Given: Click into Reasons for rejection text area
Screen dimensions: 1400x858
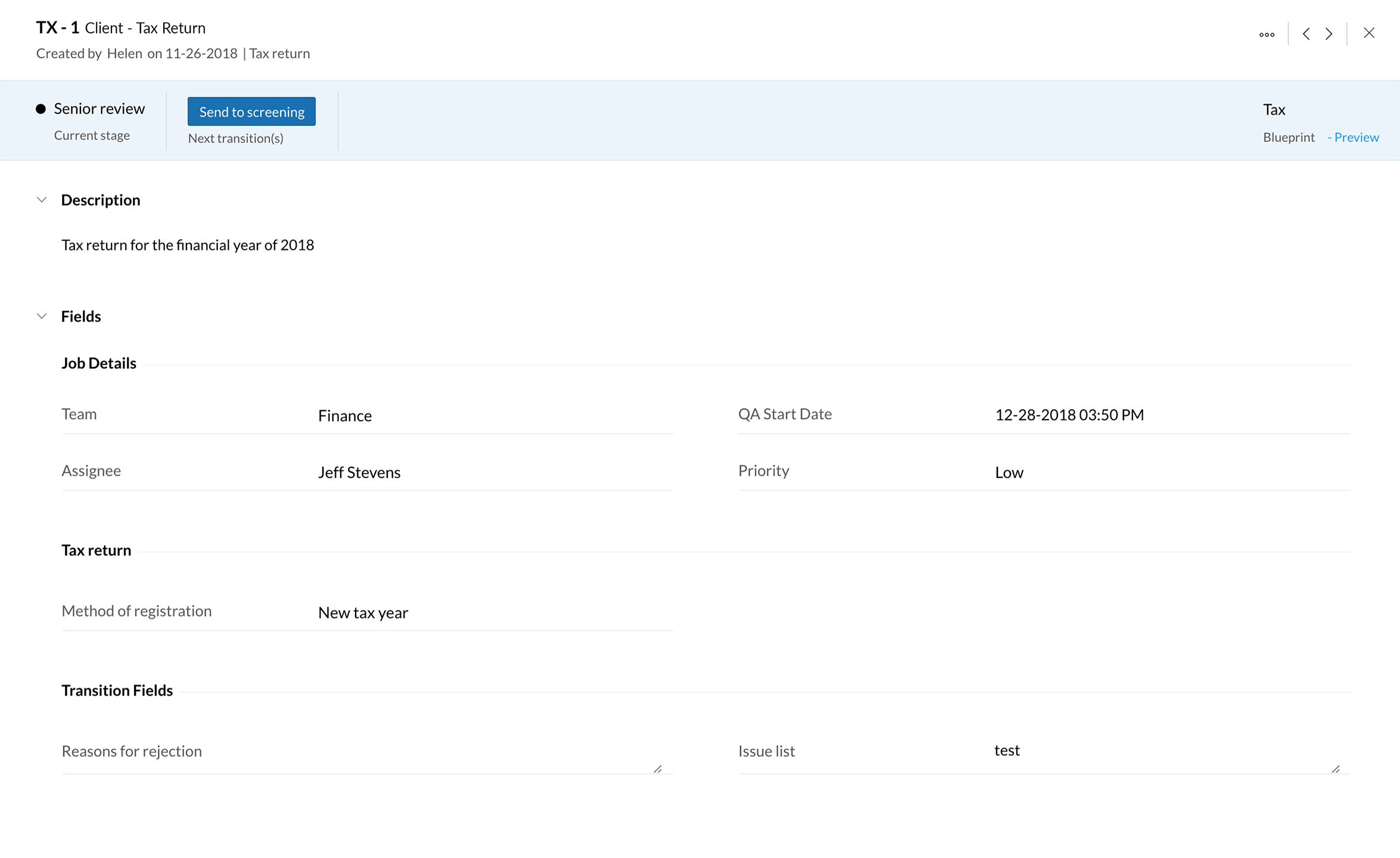Looking at the screenshot, I should (477, 752).
